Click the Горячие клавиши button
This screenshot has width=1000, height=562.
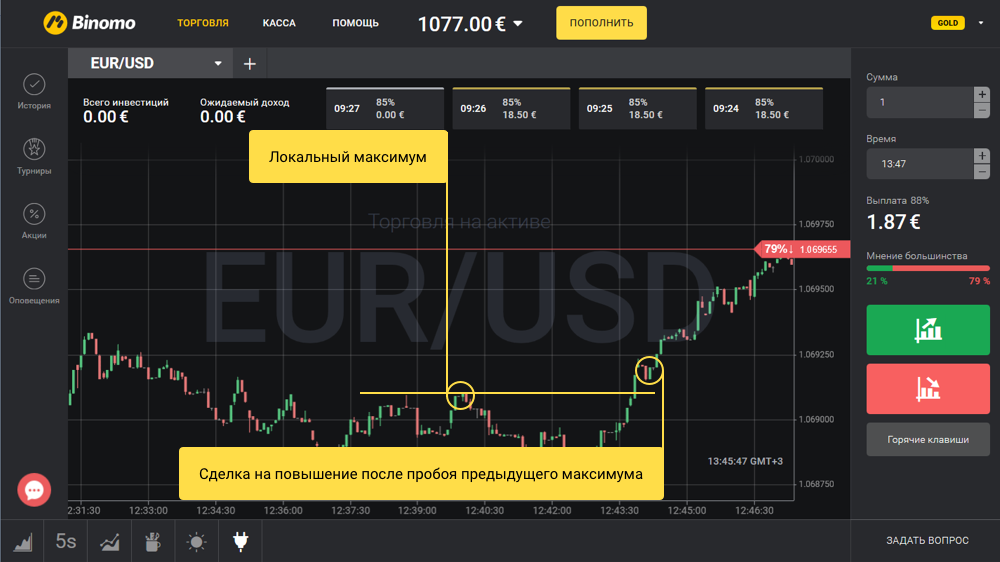tap(927, 440)
